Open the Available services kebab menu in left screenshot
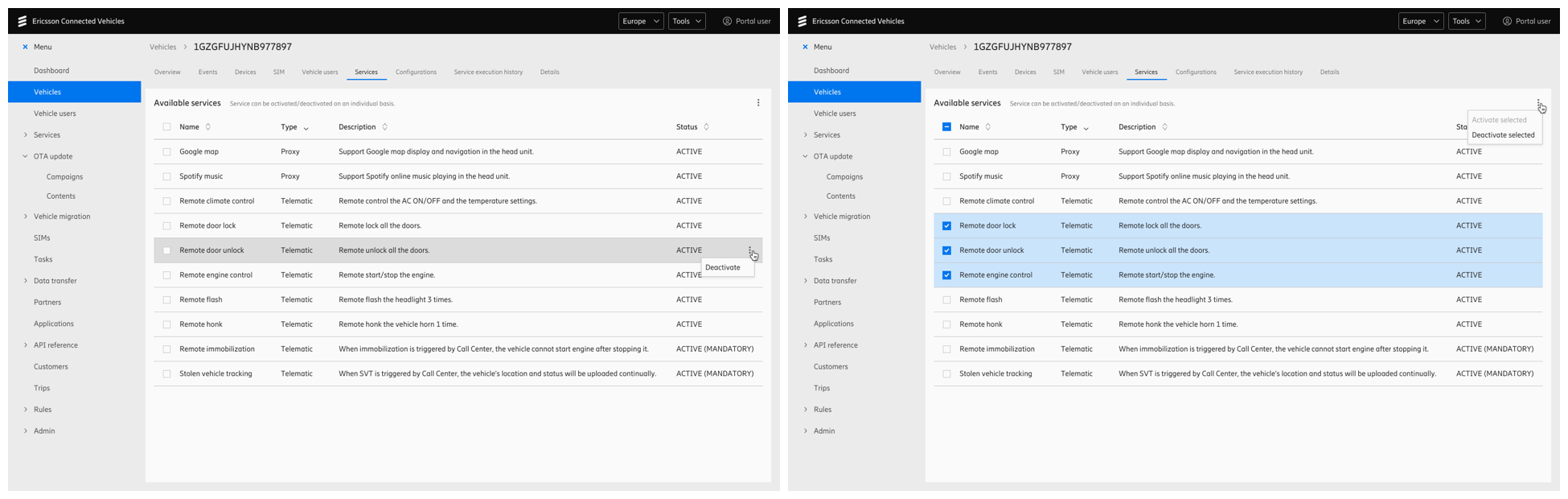The width and height of the screenshot is (1568, 499). point(757,103)
